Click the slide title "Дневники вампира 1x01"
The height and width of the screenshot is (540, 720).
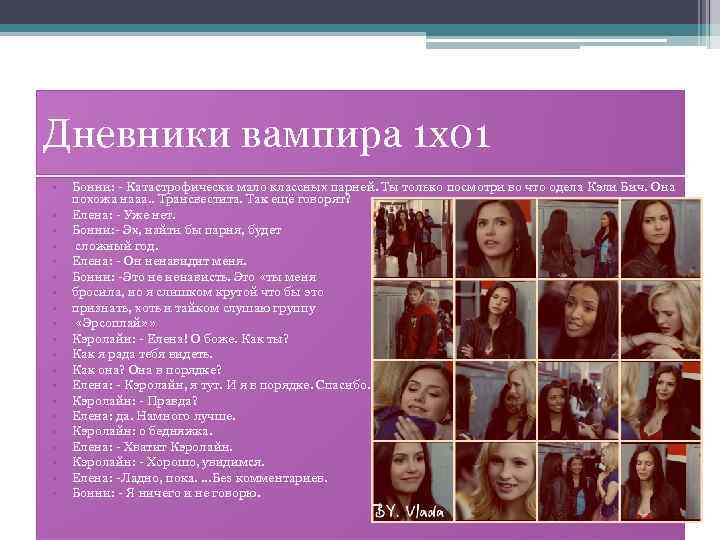[266, 135]
